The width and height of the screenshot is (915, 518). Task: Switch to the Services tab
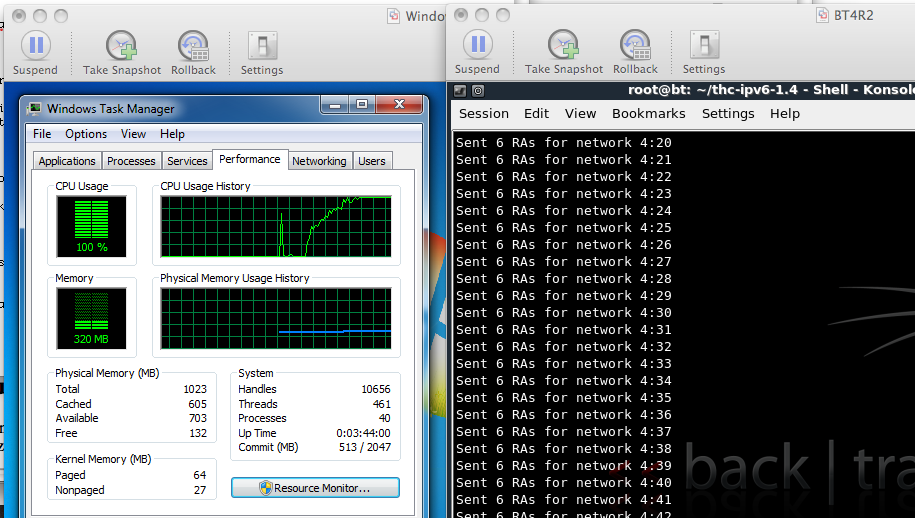pos(187,161)
